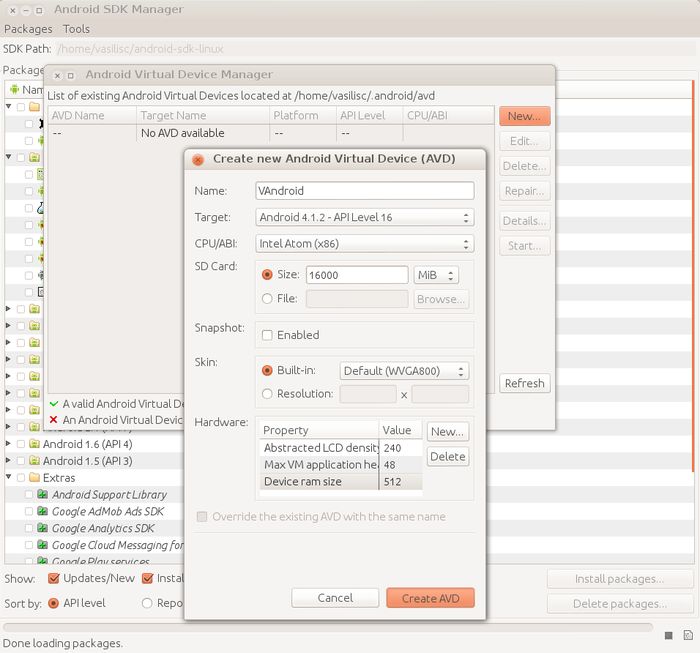The image size is (700, 653).
Task: Click the Platform column header
Action: click(x=303, y=116)
